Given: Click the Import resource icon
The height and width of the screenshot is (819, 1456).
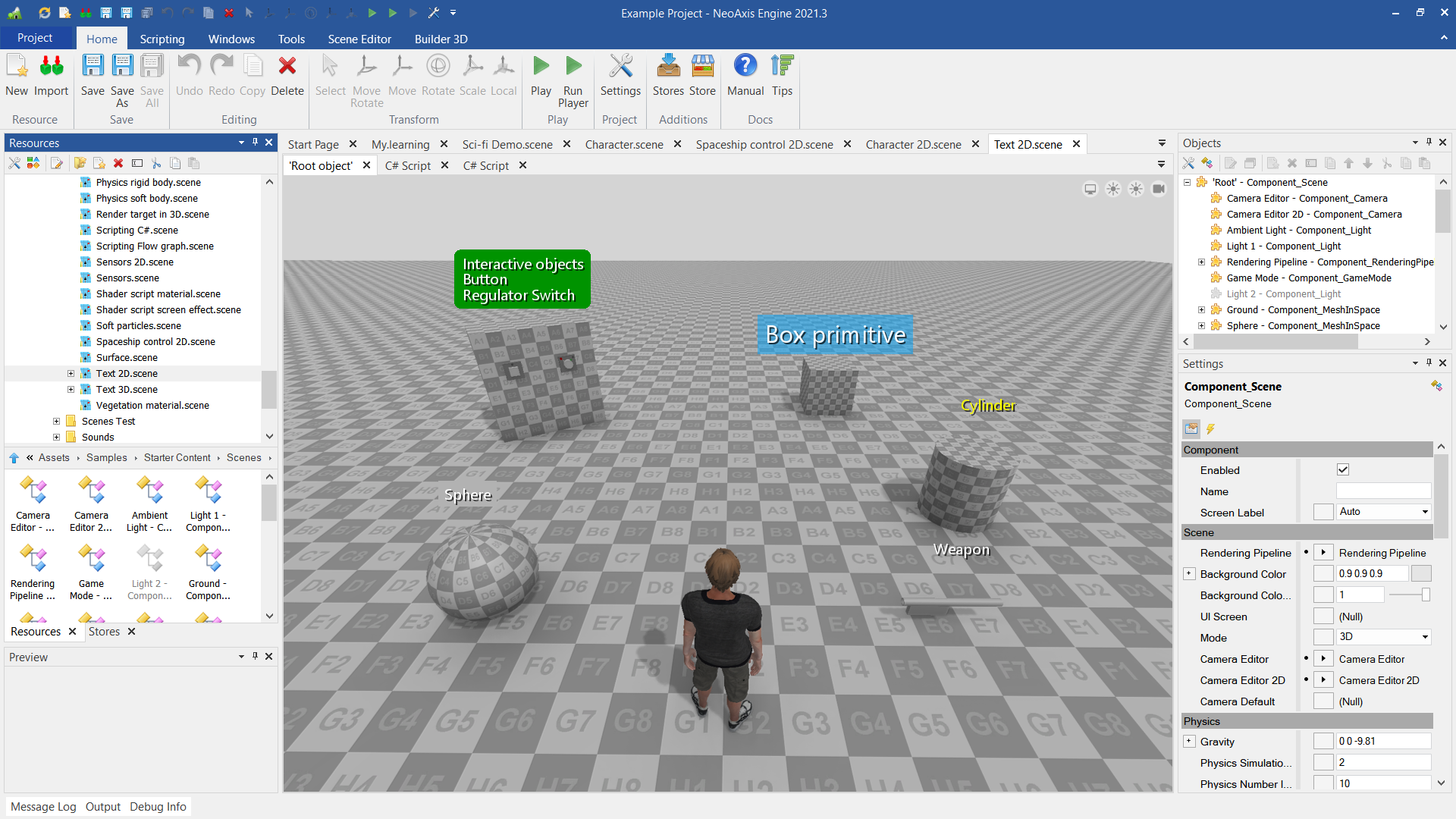Looking at the screenshot, I should [x=51, y=67].
